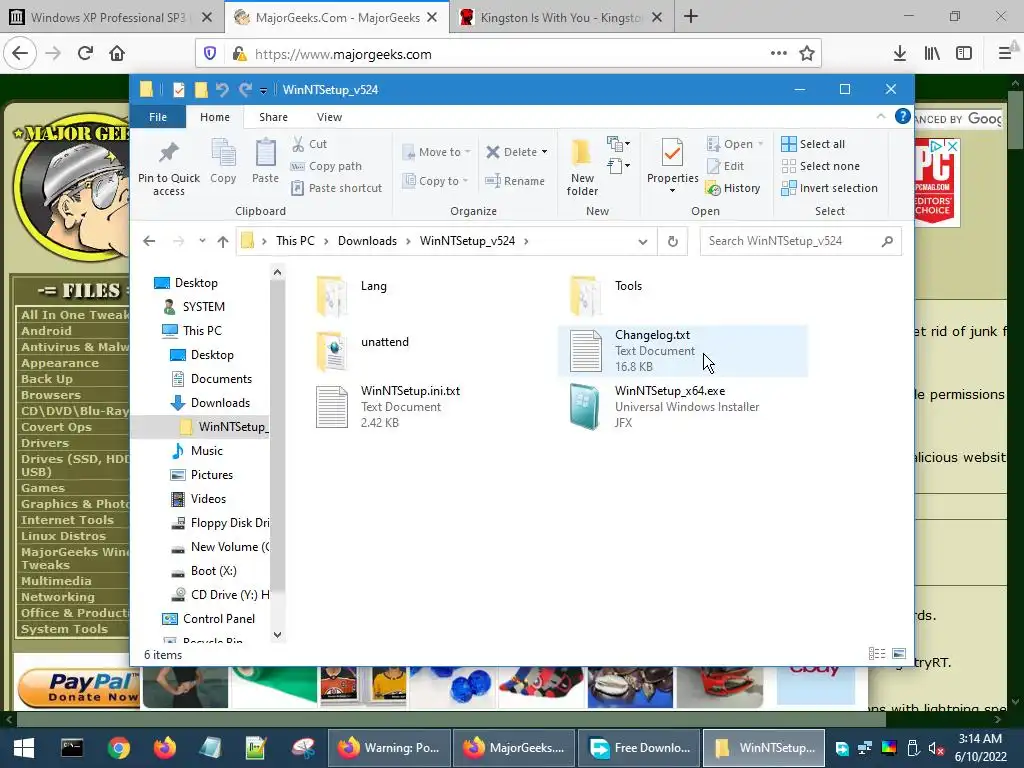Click the Cut scissors command
Screen dimensions: 1024x768
(x=310, y=144)
